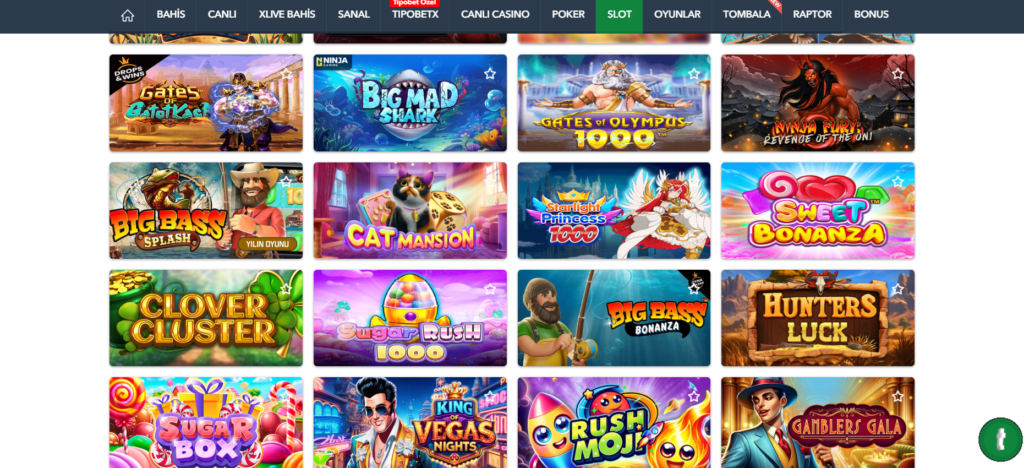Go to the home icon in navigation

pyautogui.click(x=127, y=14)
